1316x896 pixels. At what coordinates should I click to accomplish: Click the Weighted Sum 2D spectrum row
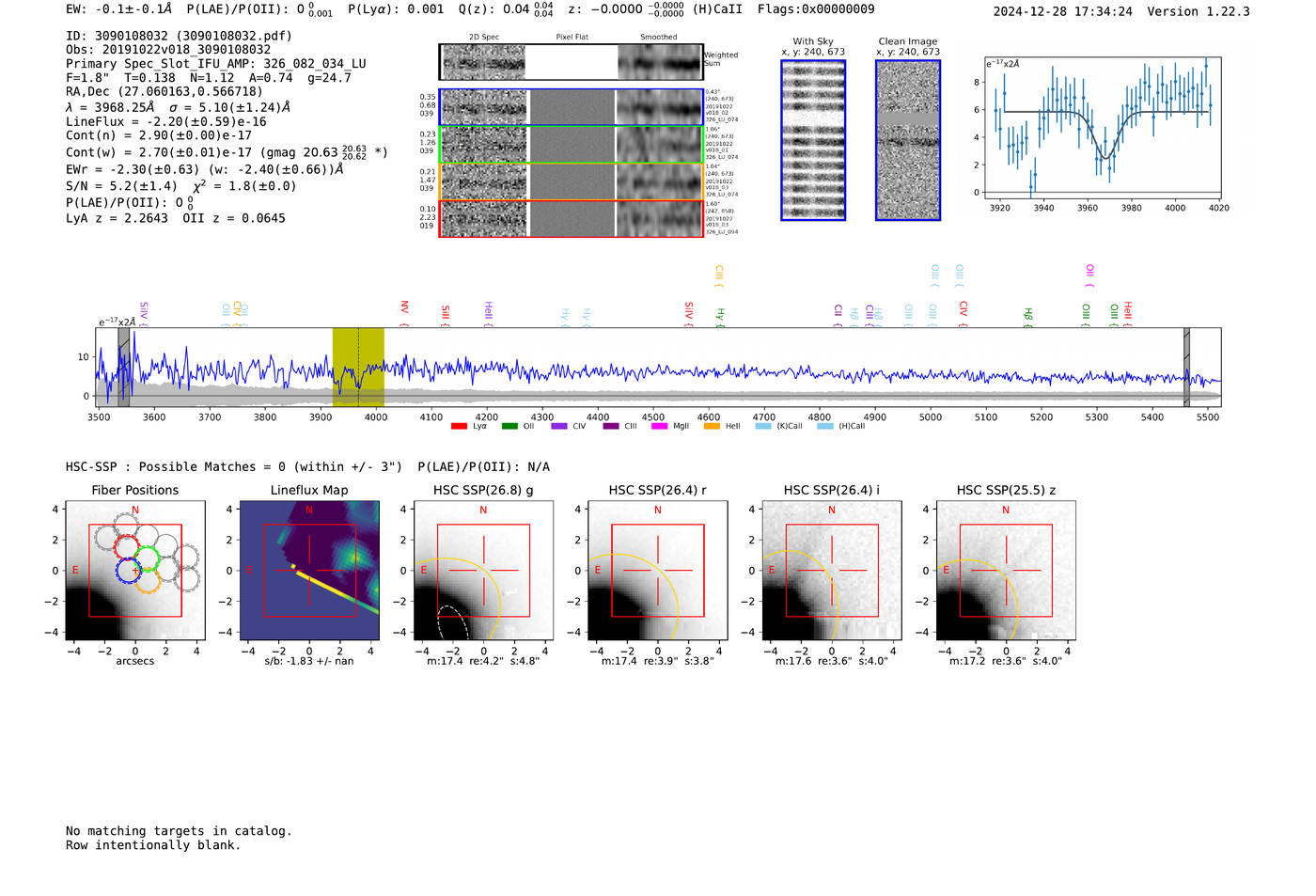tap(571, 62)
